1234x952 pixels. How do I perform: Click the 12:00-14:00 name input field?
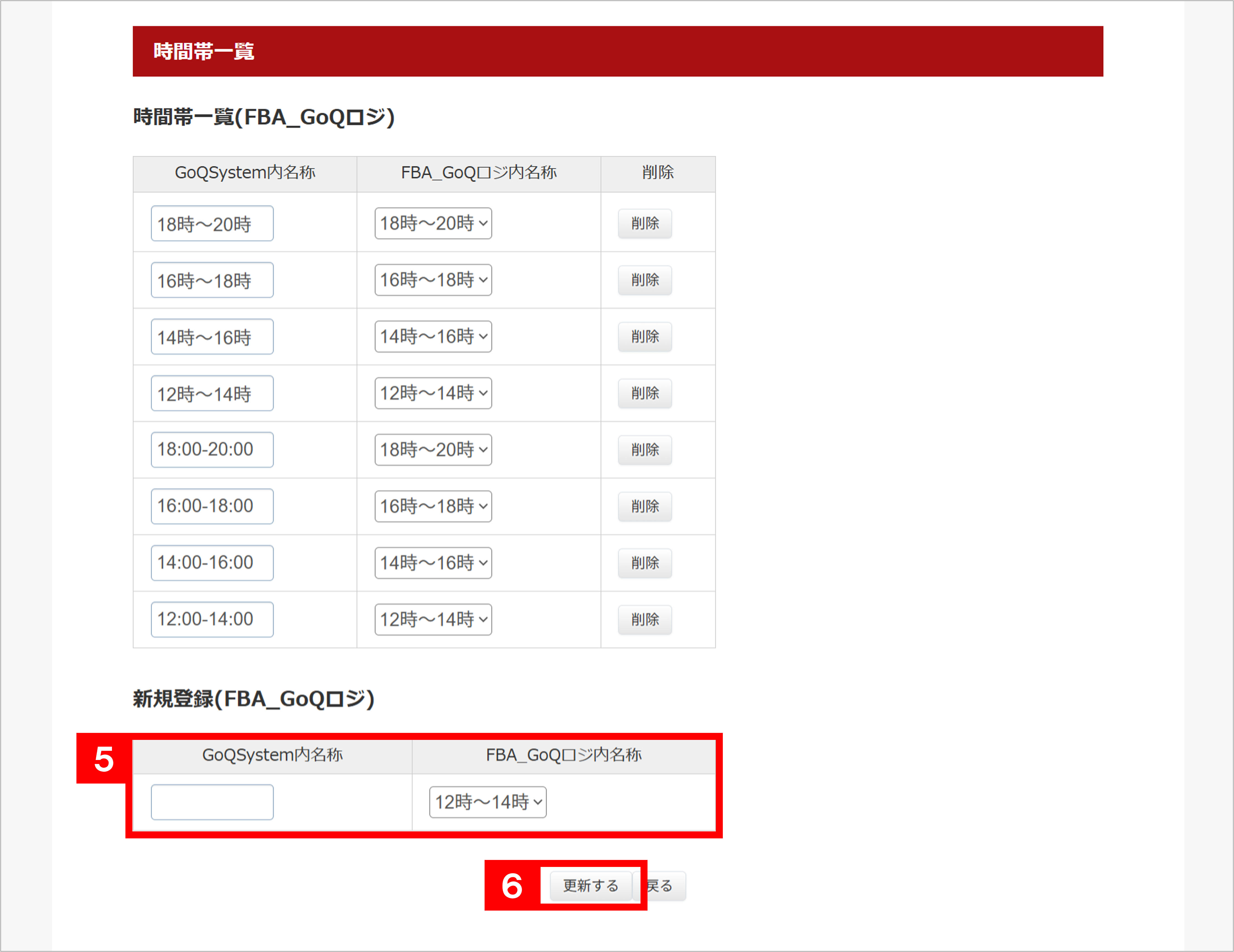point(212,620)
